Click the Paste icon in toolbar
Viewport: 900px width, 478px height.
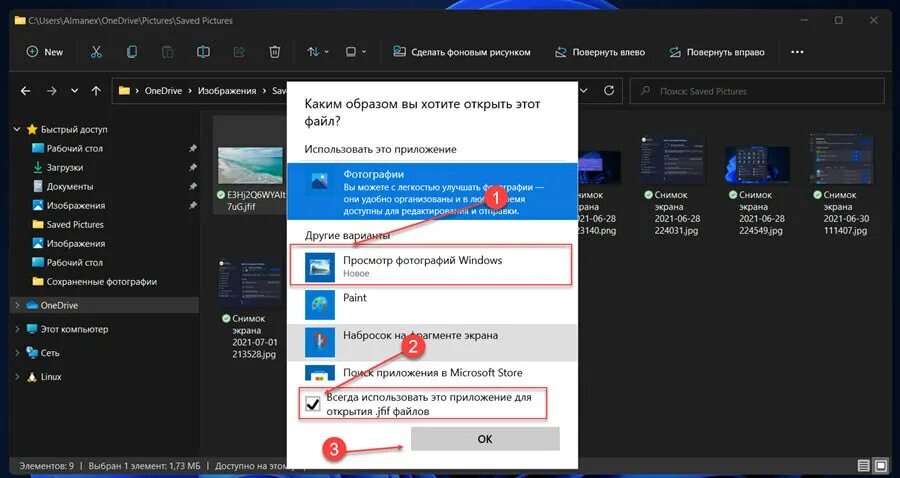(x=167, y=52)
